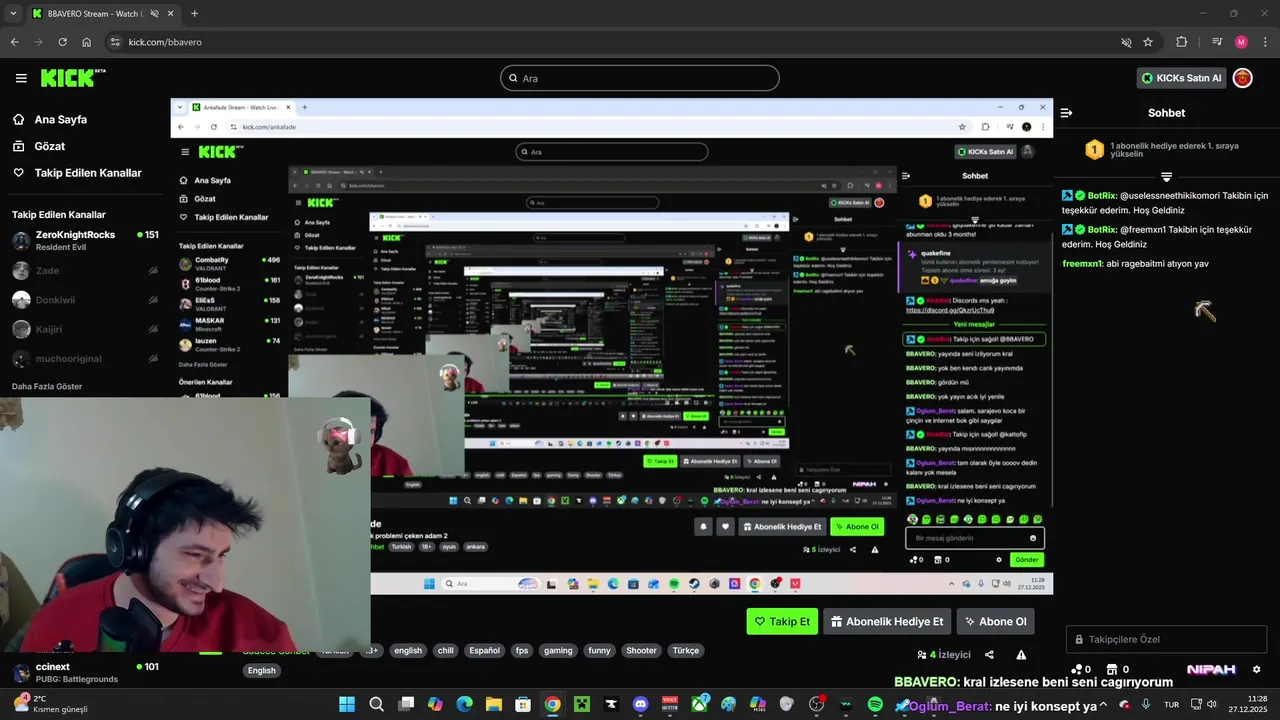View site information icon in address bar
The image size is (1280, 720).
115,42
